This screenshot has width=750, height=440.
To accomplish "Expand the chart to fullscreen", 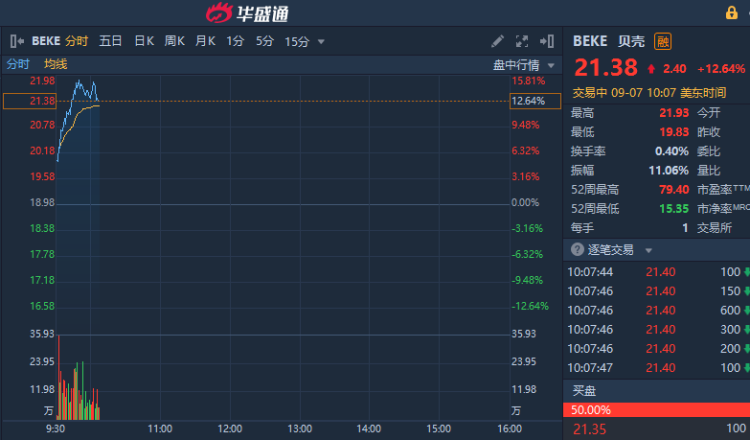I will tap(522, 41).
